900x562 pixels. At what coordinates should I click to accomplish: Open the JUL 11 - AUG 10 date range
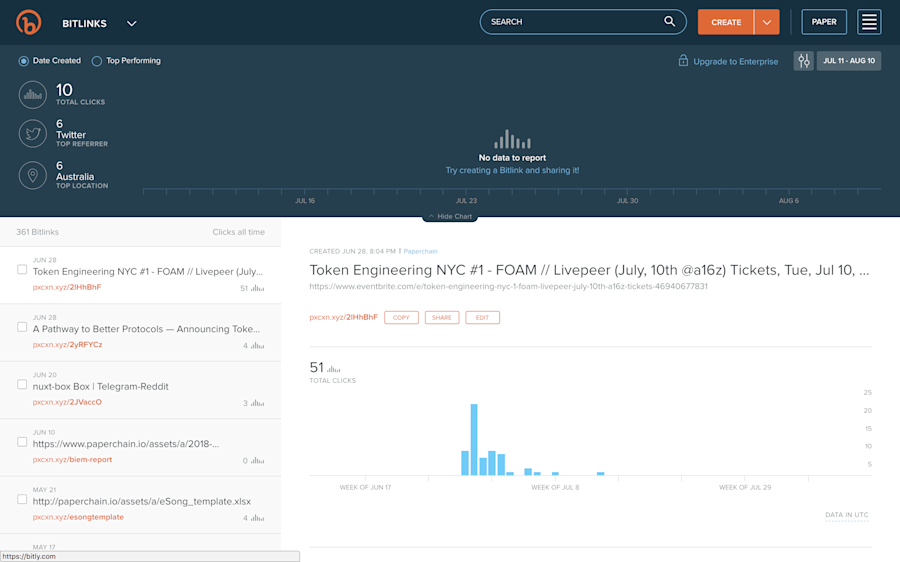849,61
